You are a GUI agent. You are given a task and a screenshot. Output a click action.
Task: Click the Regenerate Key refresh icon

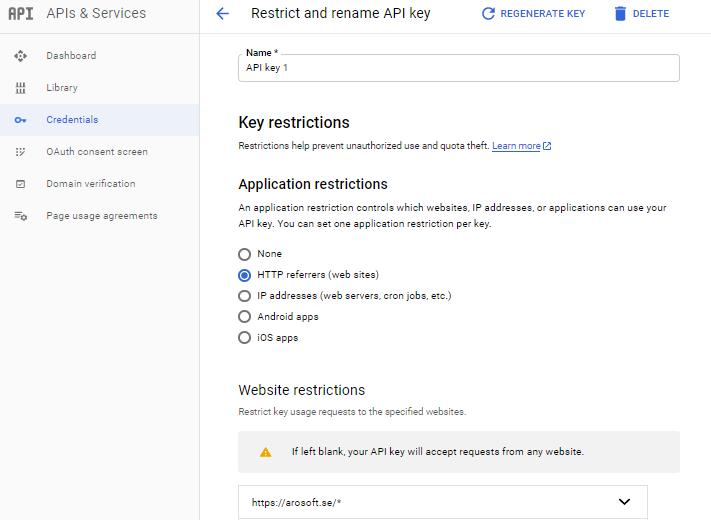pos(488,14)
